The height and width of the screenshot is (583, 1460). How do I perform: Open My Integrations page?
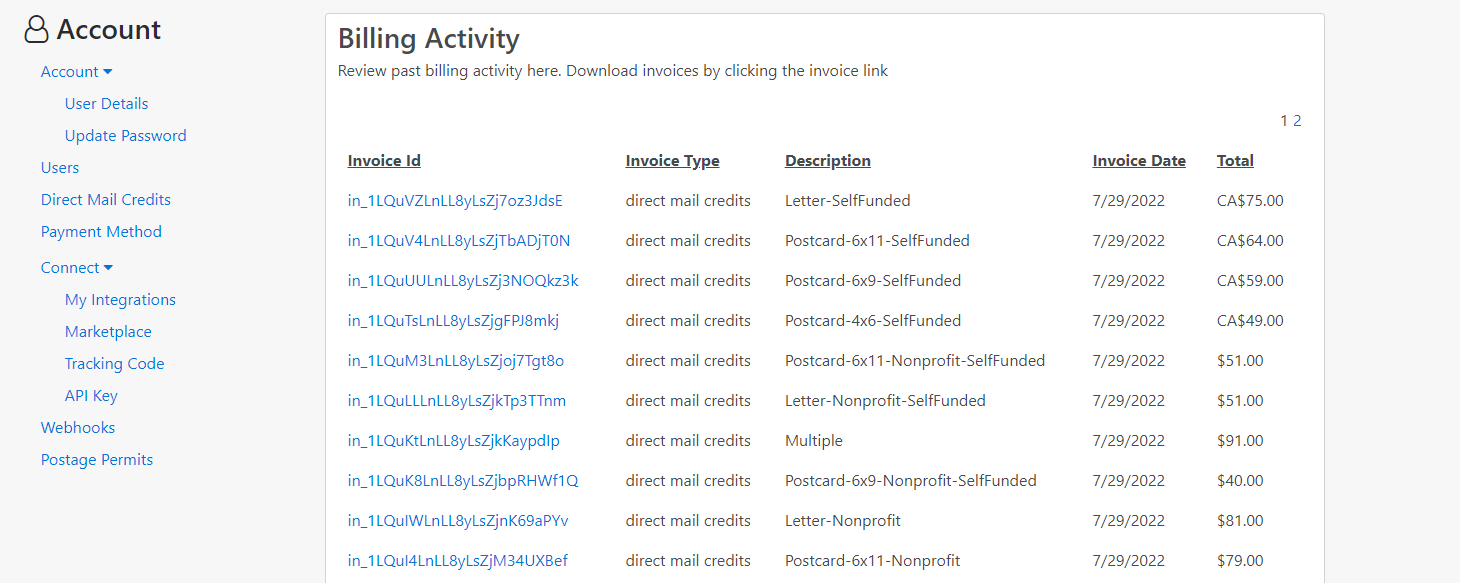coord(120,300)
